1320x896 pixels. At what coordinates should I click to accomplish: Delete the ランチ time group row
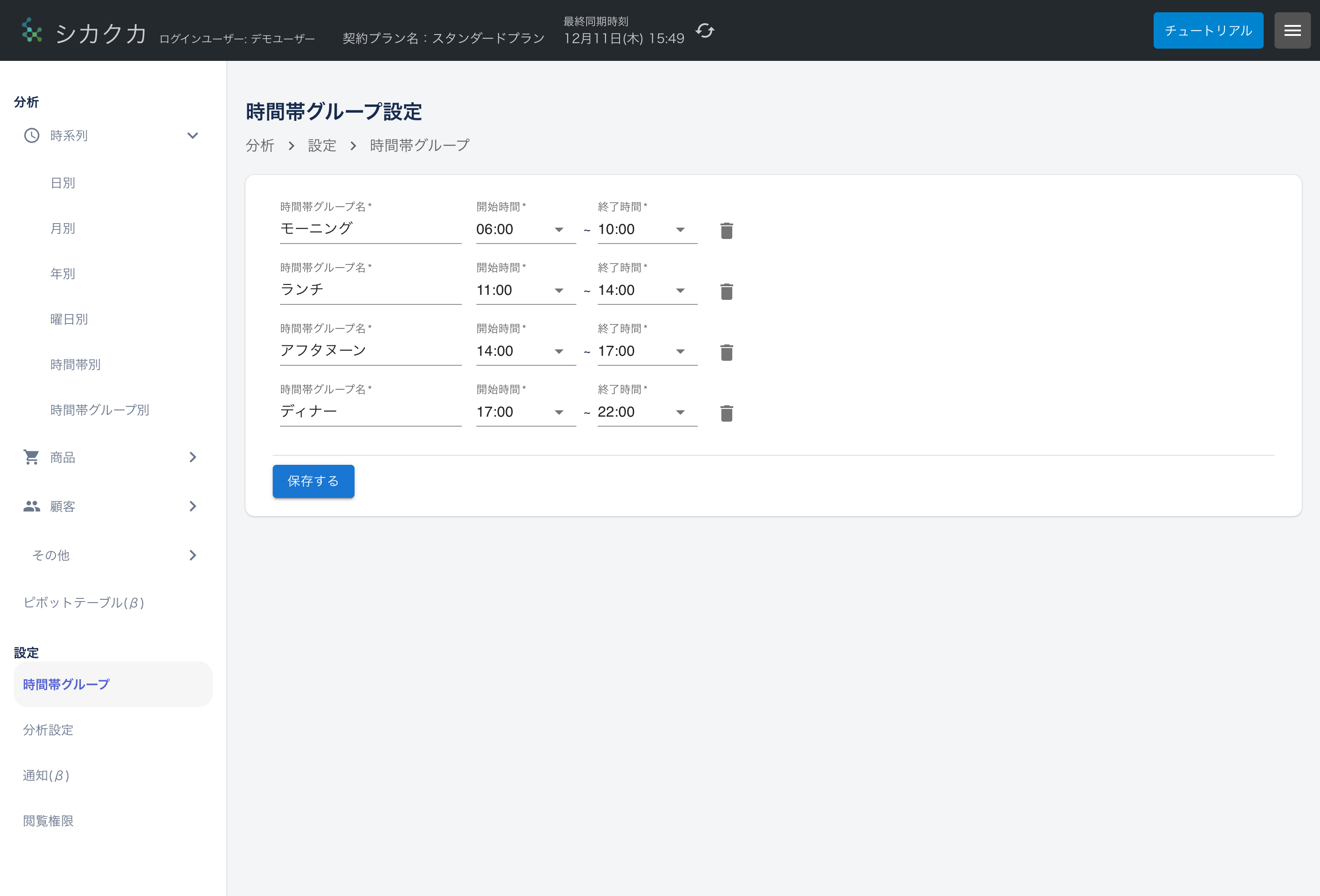(726, 291)
